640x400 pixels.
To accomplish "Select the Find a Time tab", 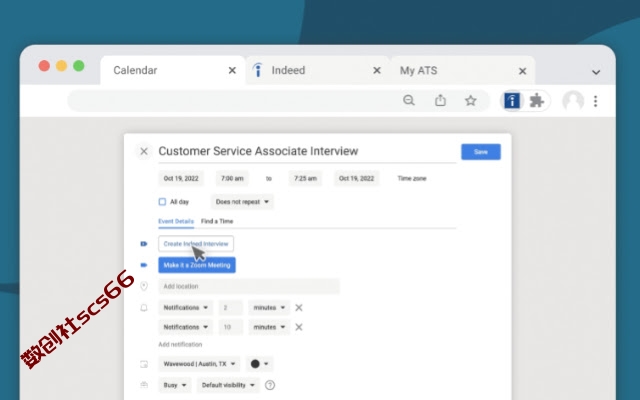I will tap(217, 221).
